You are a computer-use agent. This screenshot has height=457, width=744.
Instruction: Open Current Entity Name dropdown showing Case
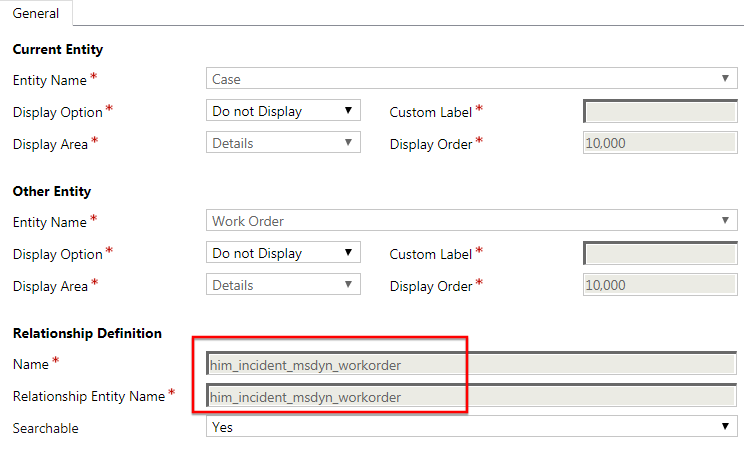pyautogui.click(x=472, y=78)
